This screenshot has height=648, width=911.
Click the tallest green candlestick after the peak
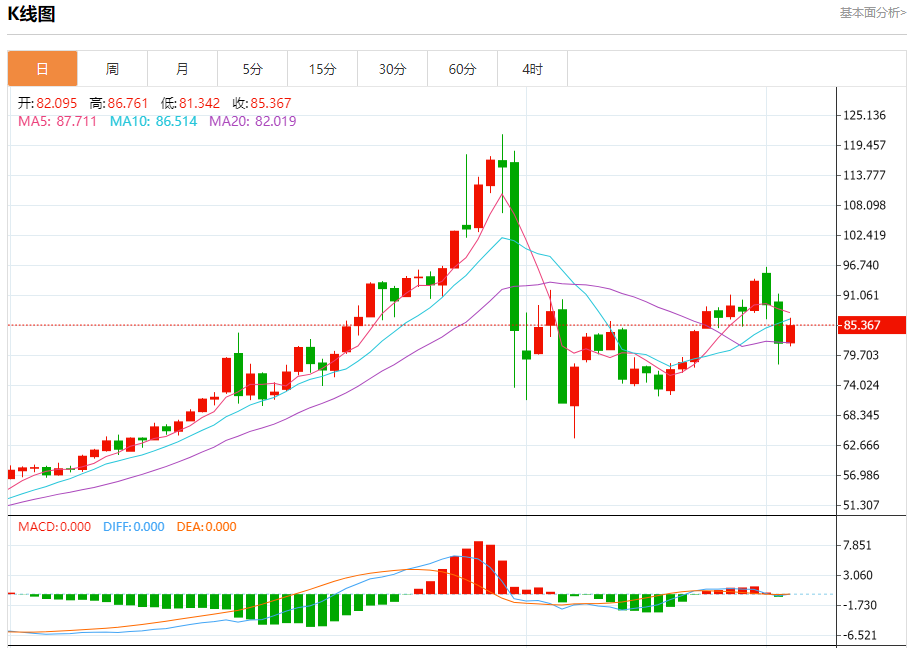pyautogui.click(x=514, y=246)
